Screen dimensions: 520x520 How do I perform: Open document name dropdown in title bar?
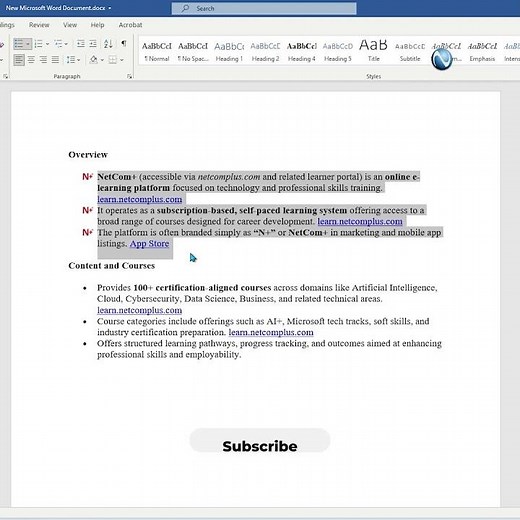(x=110, y=8)
